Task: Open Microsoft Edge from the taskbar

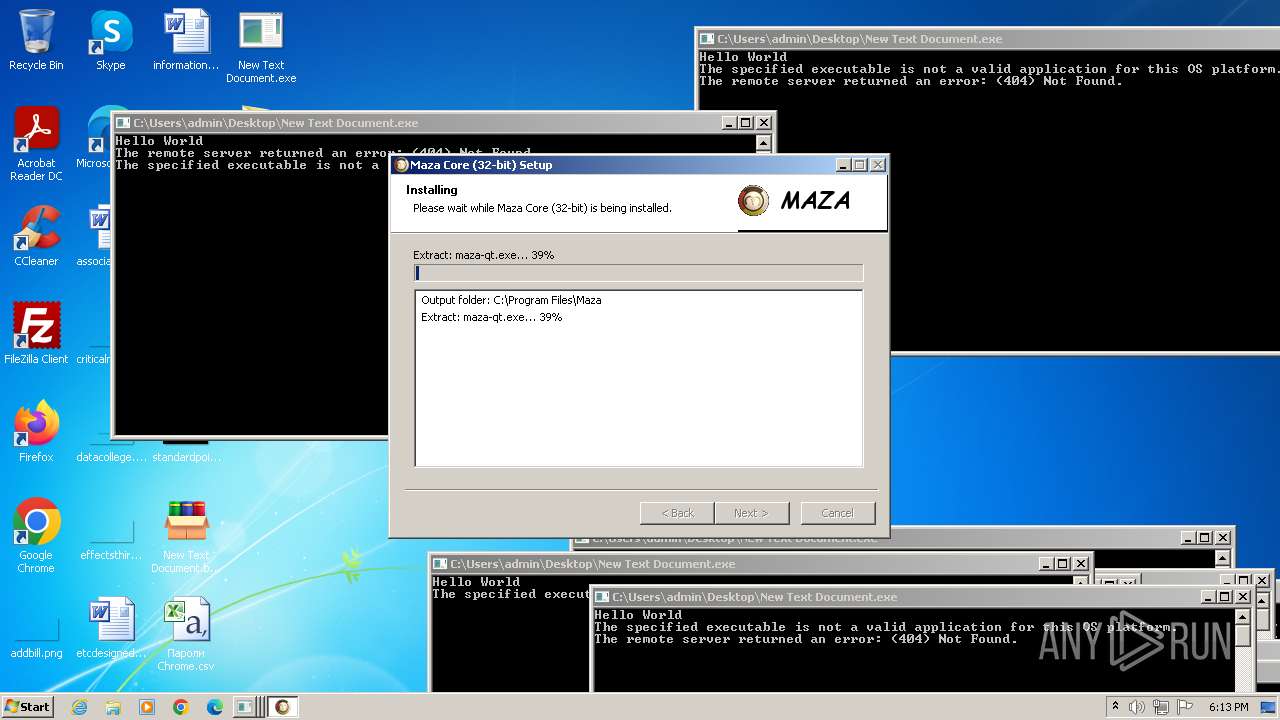Action: (214, 707)
